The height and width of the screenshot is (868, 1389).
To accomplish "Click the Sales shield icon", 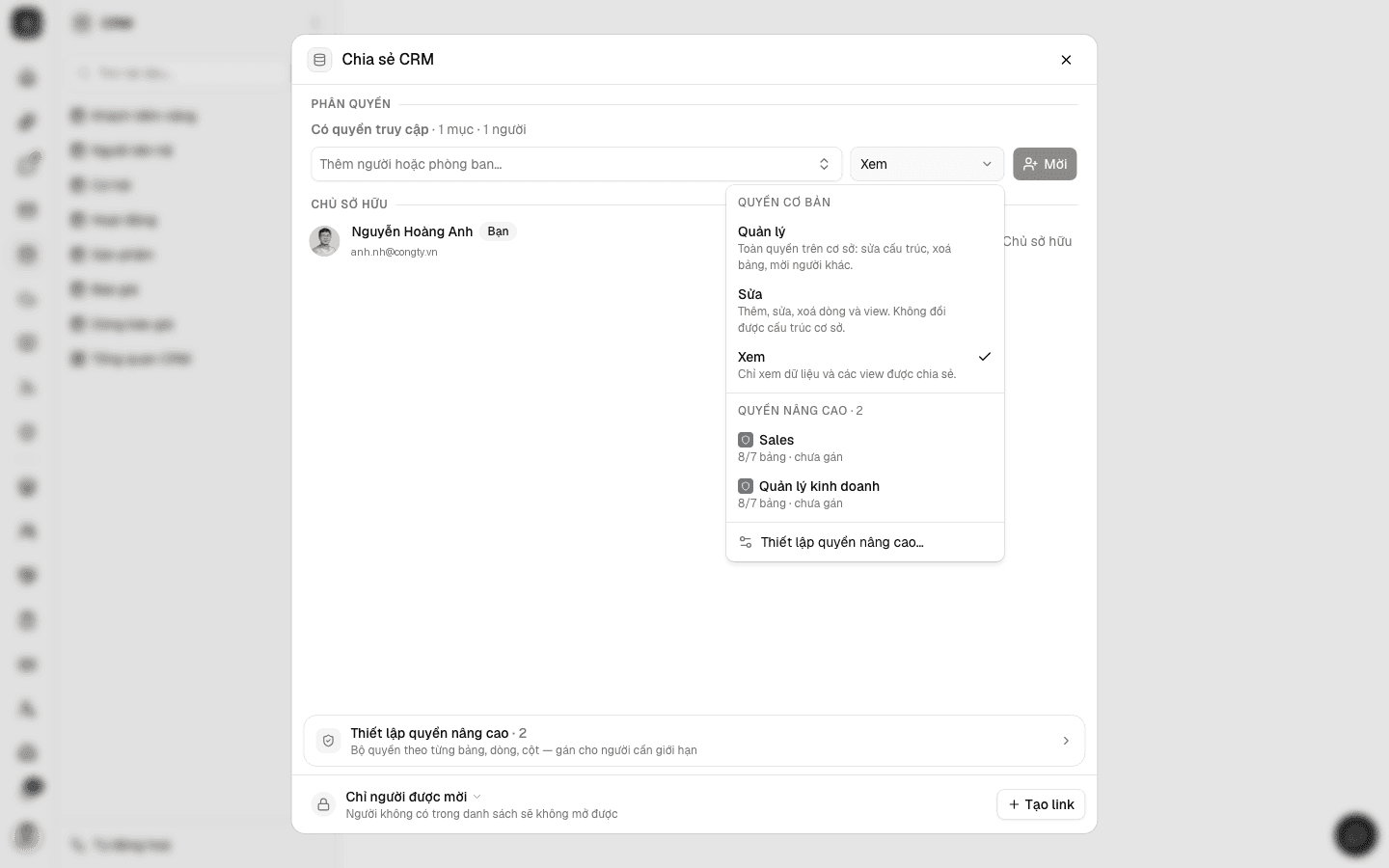I will click(x=746, y=440).
